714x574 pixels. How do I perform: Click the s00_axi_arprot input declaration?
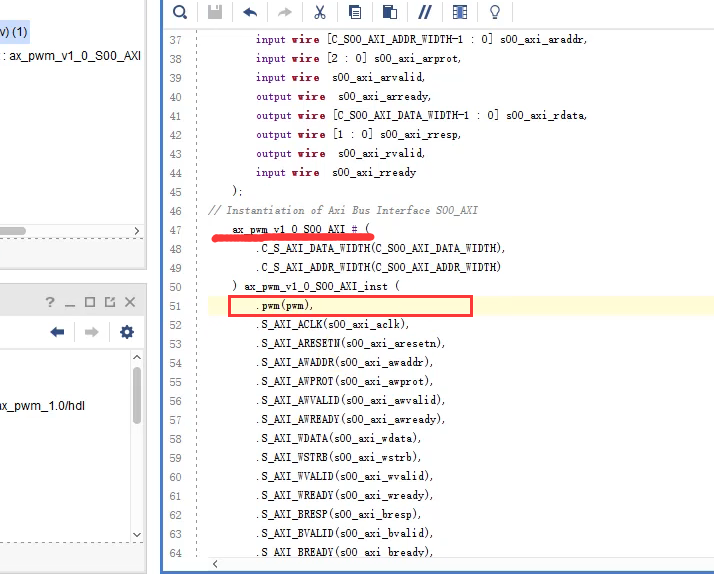(358, 59)
